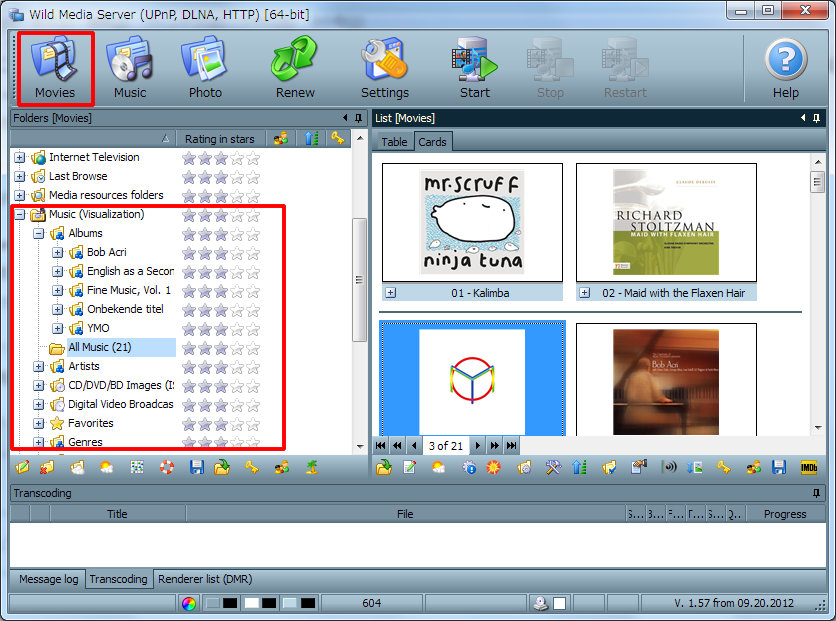The image size is (836, 621).
Task: Click the floppy disk icon below folder tree
Action: [x=197, y=467]
